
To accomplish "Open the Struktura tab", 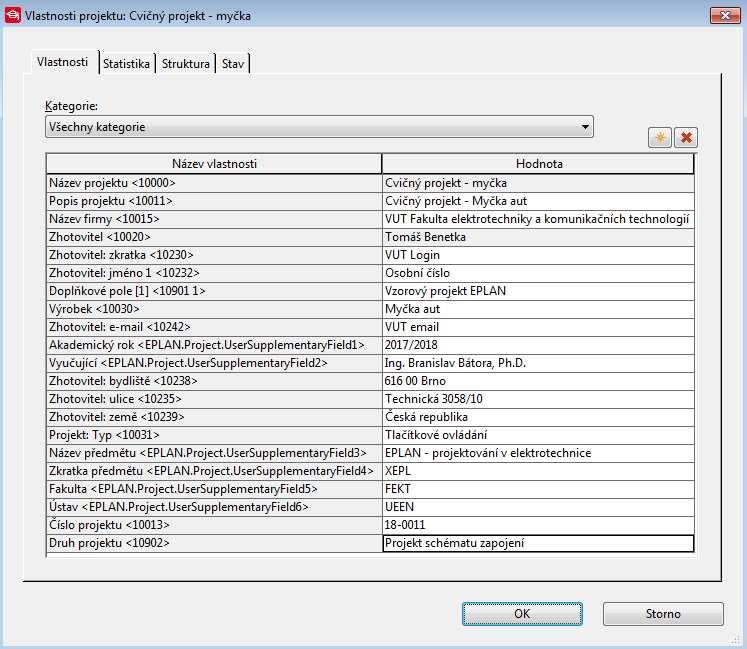I will coord(185,63).
